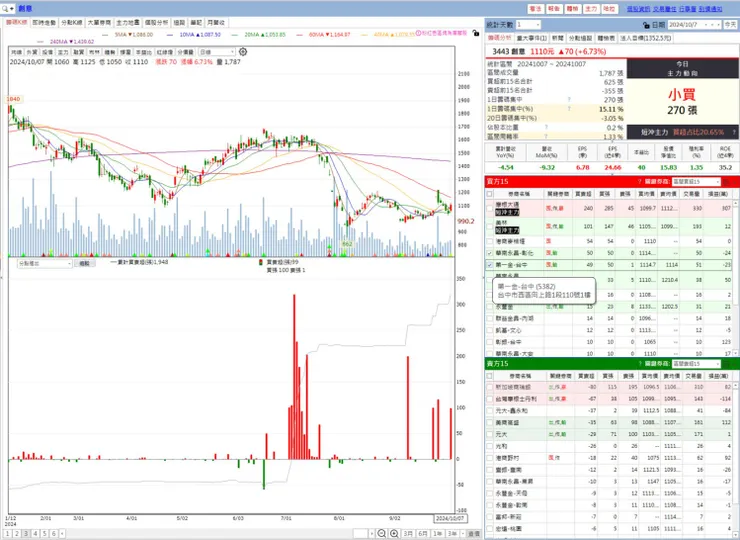Sort 賣方15 table by 交易量 column header
This screenshot has height=540, width=740.
[692, 376]
